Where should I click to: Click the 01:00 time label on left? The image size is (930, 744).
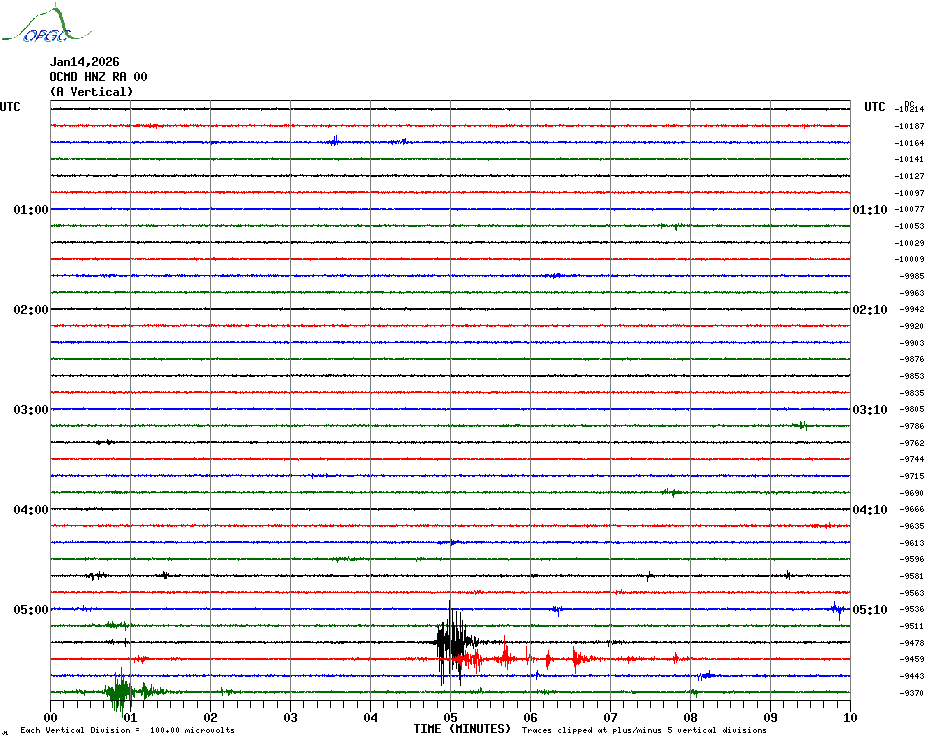[30, 210]
